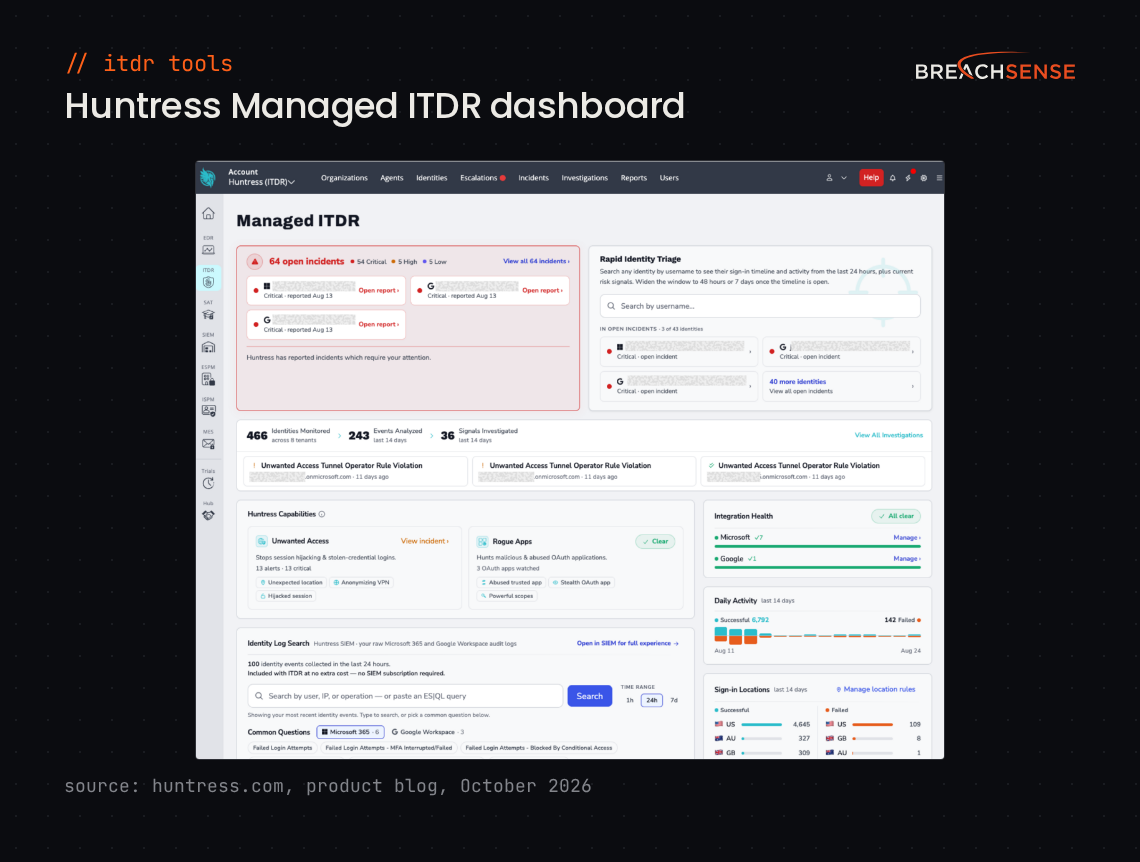Toggle the Microsoft 365 common questions filter

point(350,732)
